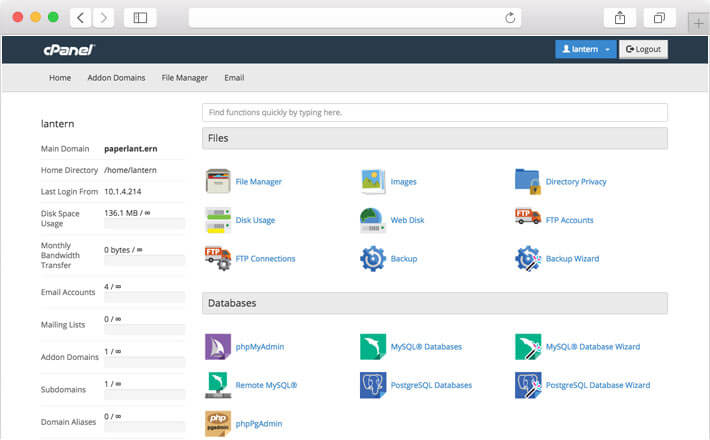Screen dimensions: 710x440
Task: Open the Backup Wizard icon
Action: click(527, 258)
